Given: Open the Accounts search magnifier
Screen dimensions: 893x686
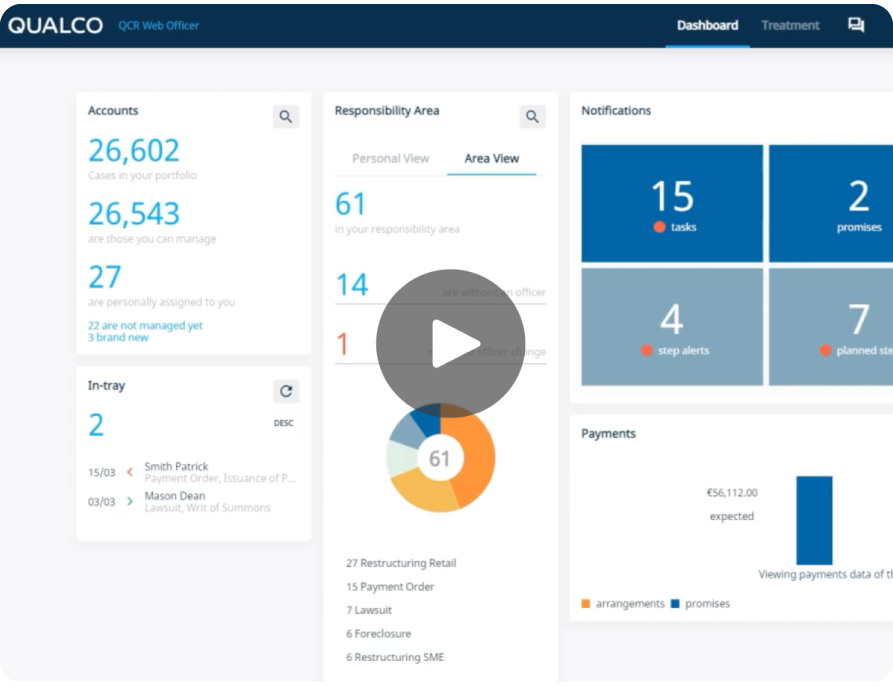Looking at the screenshot, I should (x=285, y=116).
